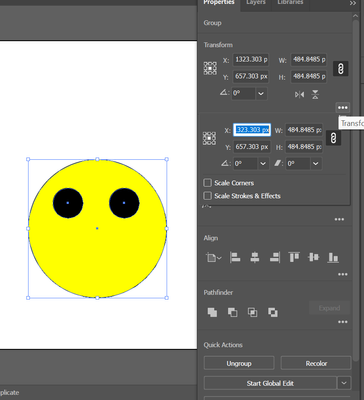
Task: Click the Pathfinder Exclude icon
Action: click(273, 312)
